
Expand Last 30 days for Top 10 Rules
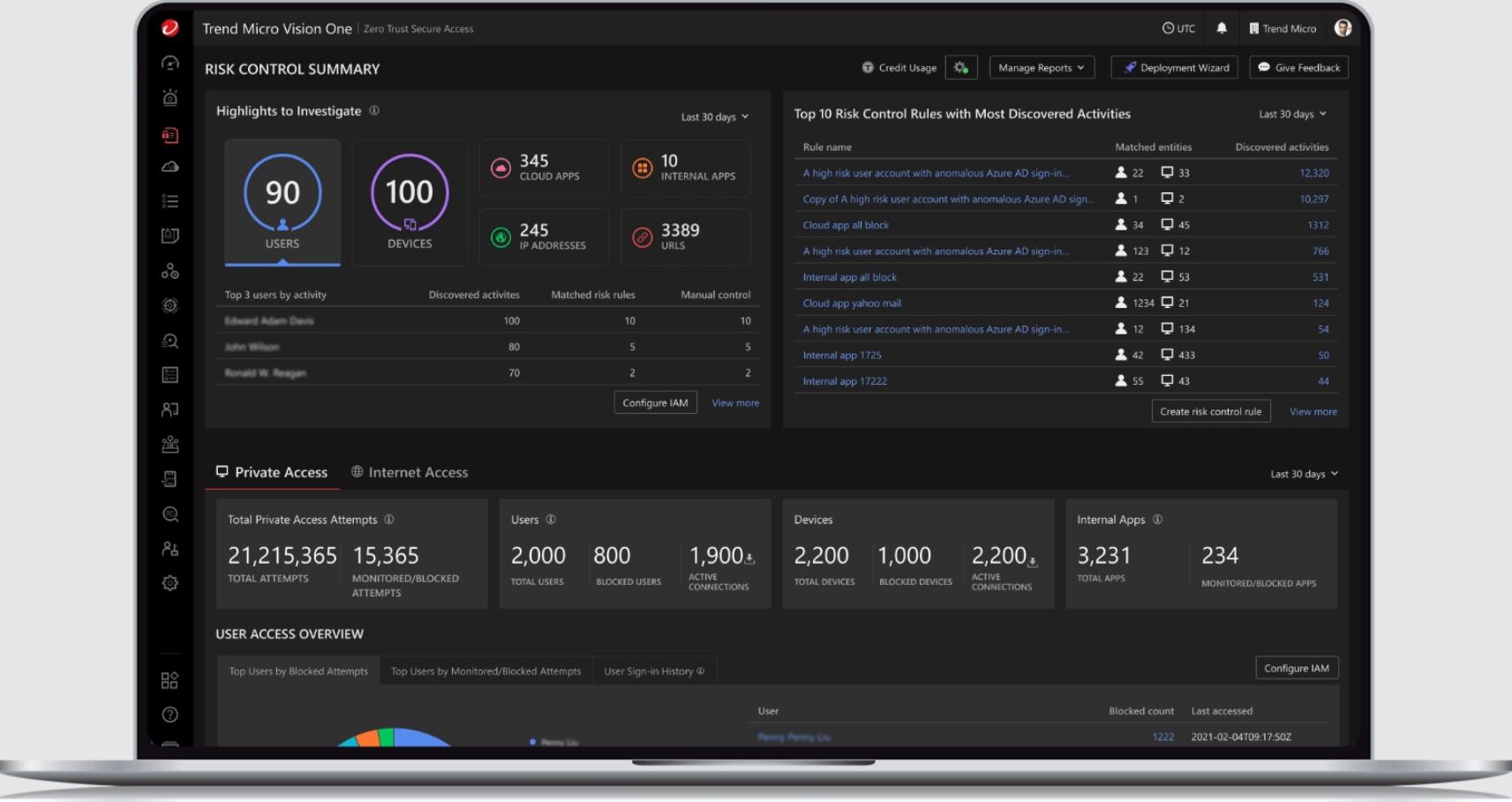coord(1292,115)
